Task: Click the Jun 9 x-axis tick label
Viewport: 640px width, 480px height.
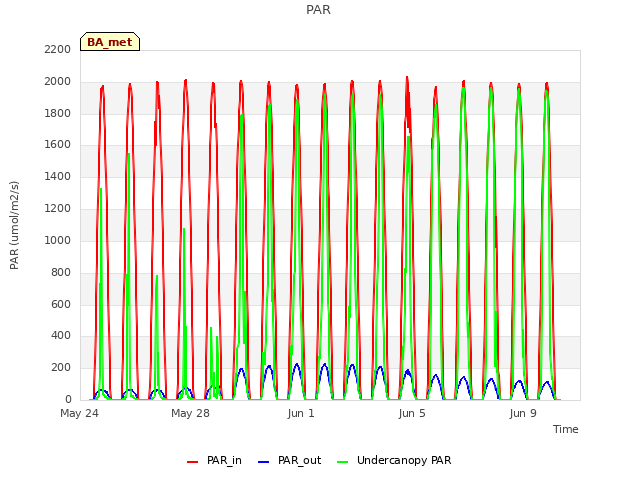Action: pyautogui.click(x=523, y=413)
